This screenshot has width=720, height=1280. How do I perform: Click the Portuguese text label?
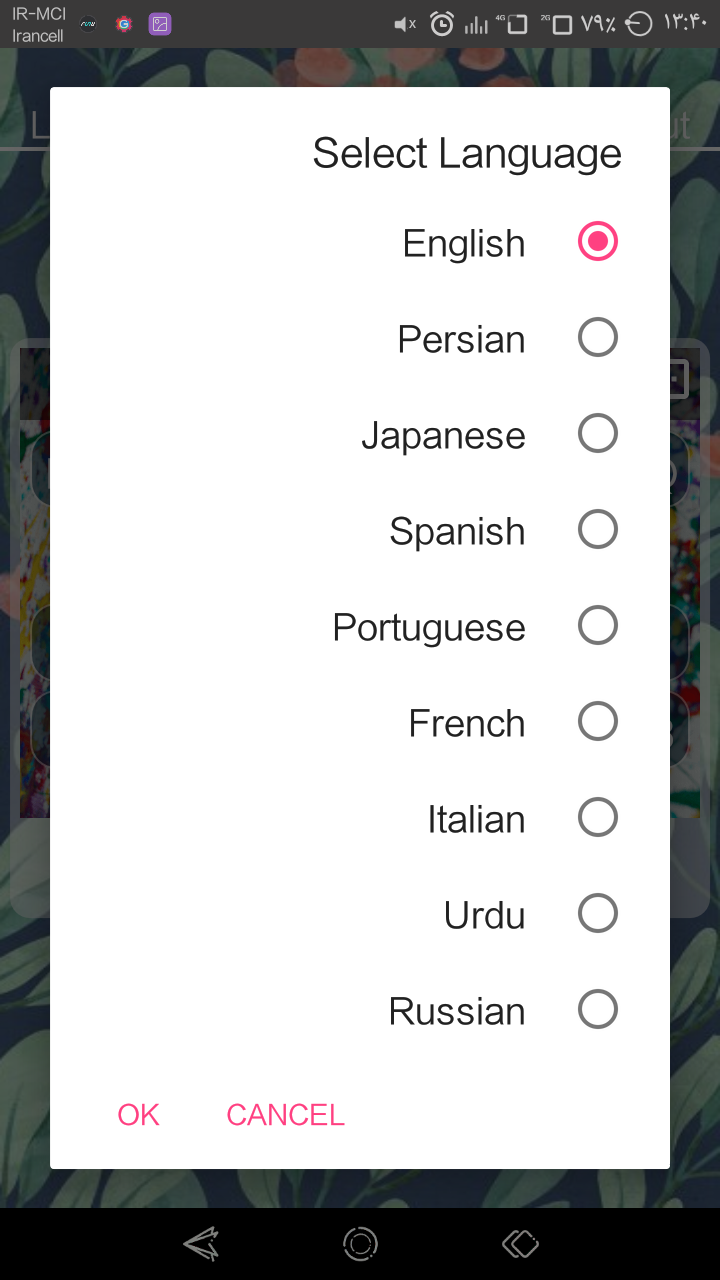point(429,627)
